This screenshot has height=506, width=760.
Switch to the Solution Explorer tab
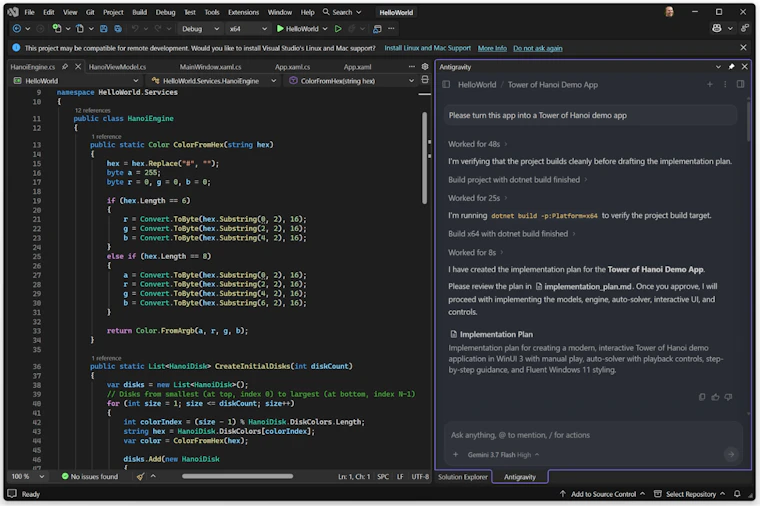[463, 477]
